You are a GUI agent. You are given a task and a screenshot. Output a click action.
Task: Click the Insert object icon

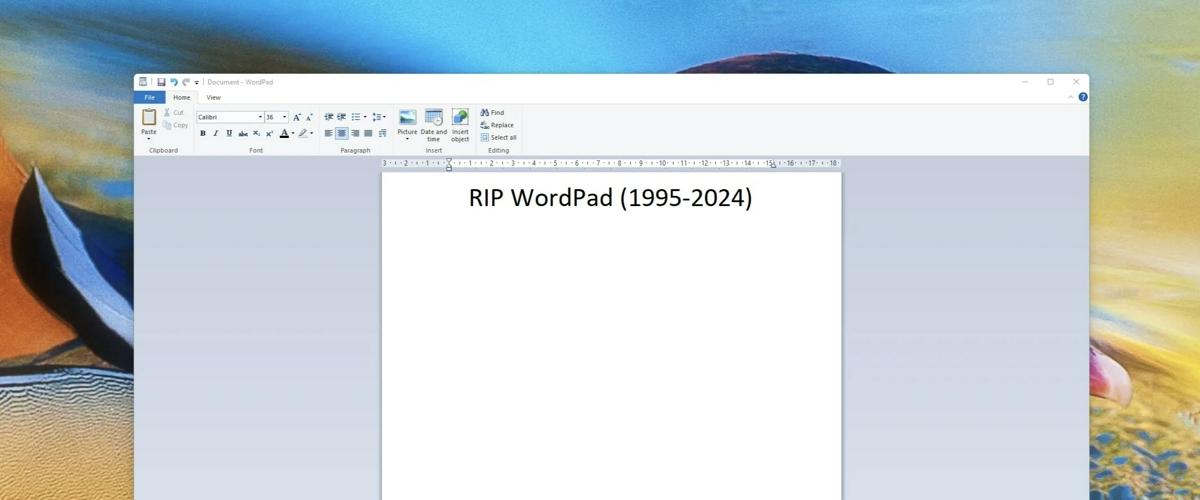click(460, 118)
